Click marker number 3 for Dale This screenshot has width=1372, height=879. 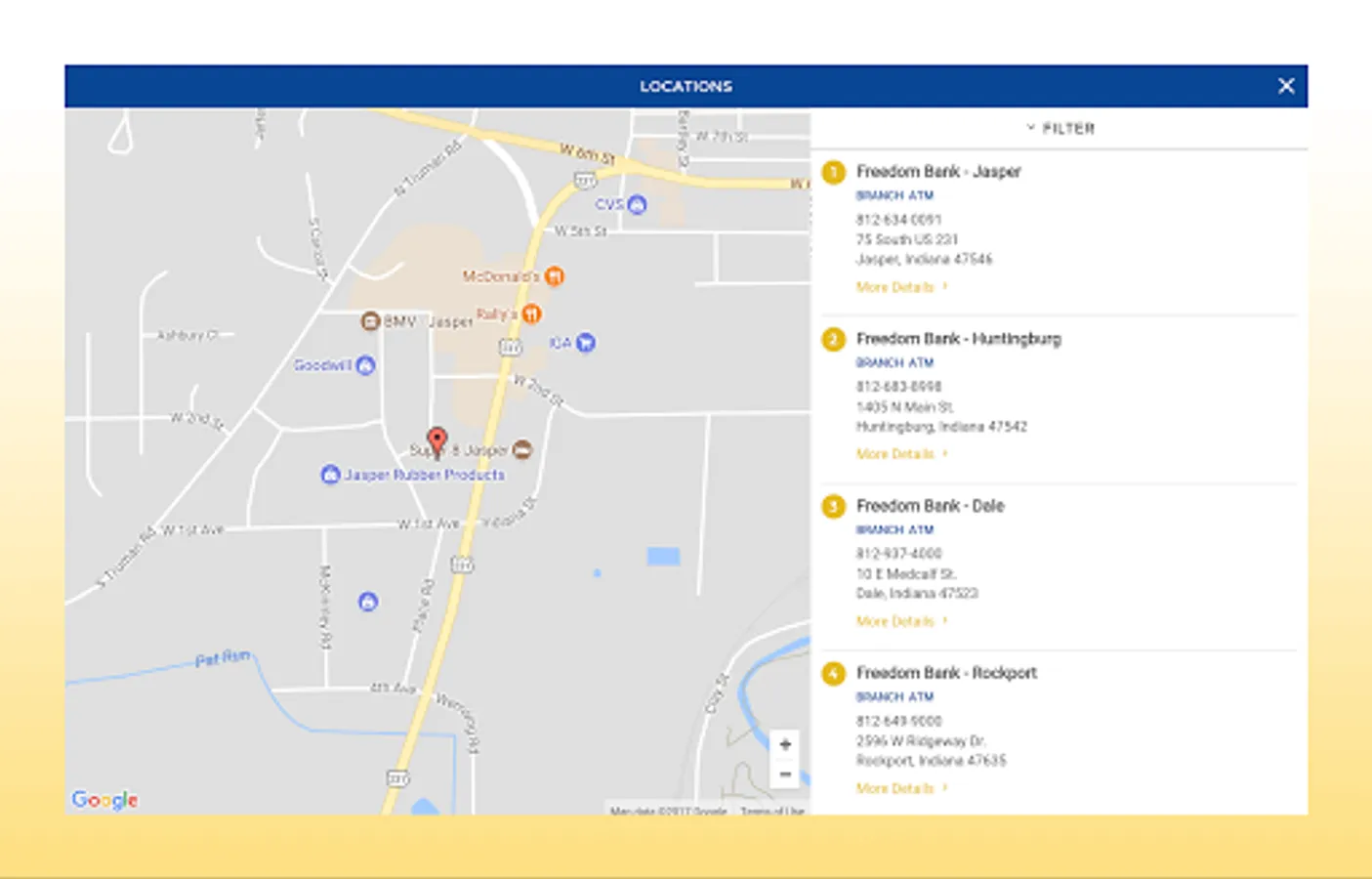tap(833, 506)
